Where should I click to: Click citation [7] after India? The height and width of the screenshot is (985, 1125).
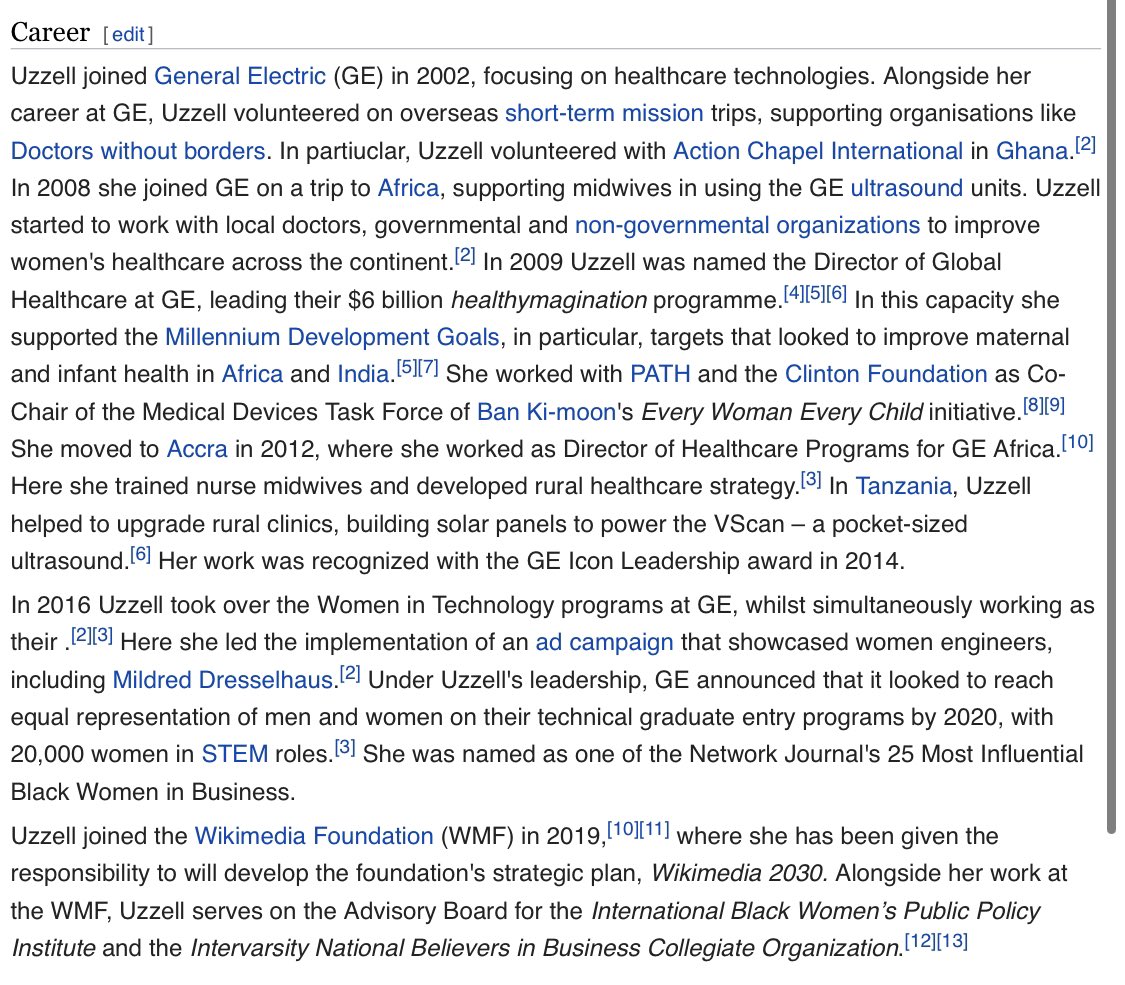[x=428, y=367]
